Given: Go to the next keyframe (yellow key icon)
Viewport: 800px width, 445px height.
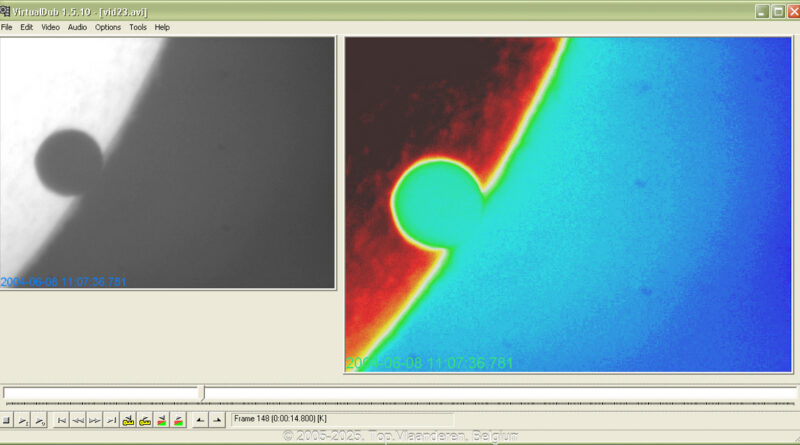Looking at the screenshot, I should (x=145, y=421).
